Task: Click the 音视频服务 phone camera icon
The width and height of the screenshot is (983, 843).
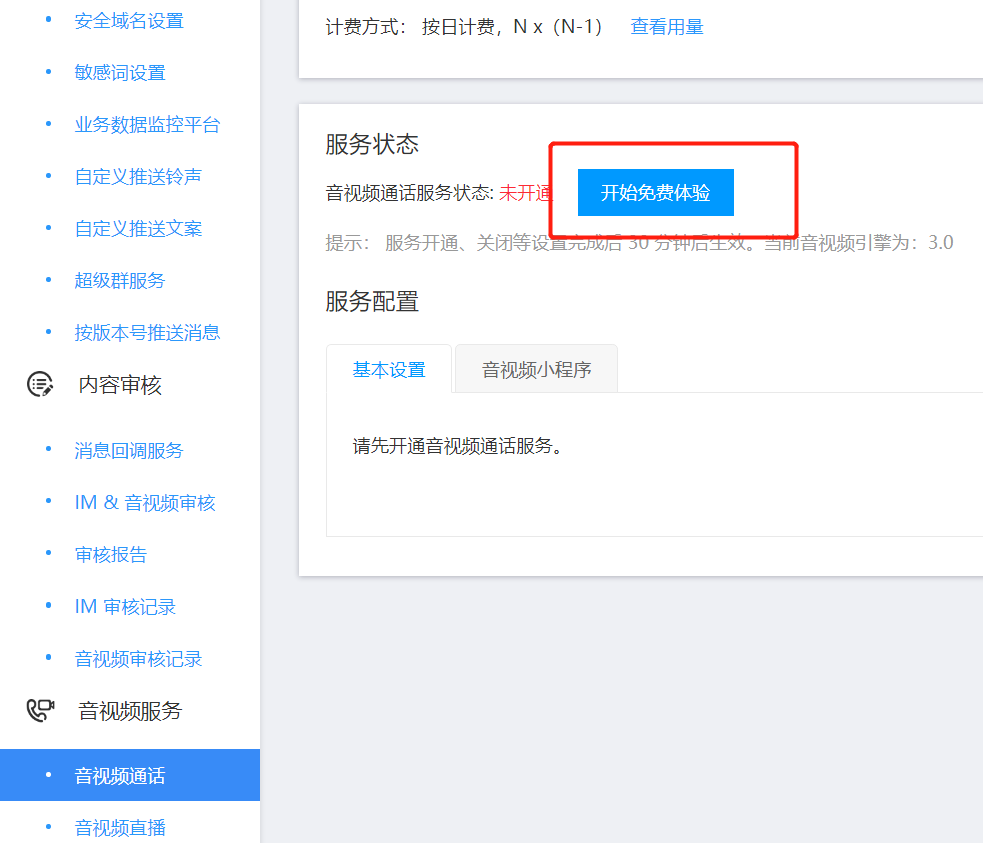Action: [x=40, y=711]
